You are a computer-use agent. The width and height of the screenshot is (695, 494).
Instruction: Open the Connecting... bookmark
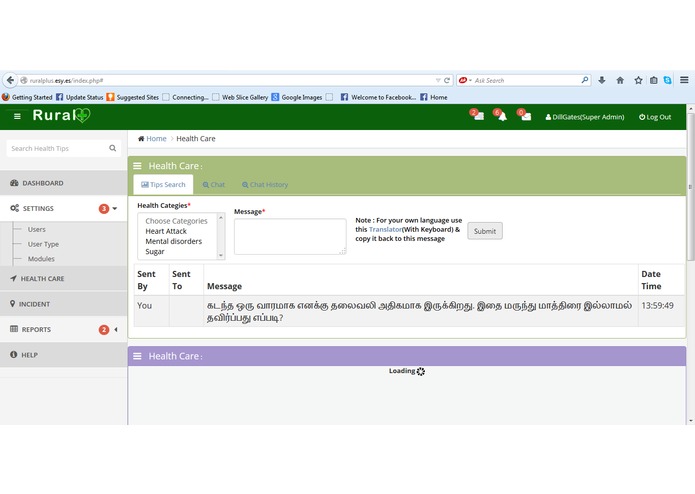185,97
